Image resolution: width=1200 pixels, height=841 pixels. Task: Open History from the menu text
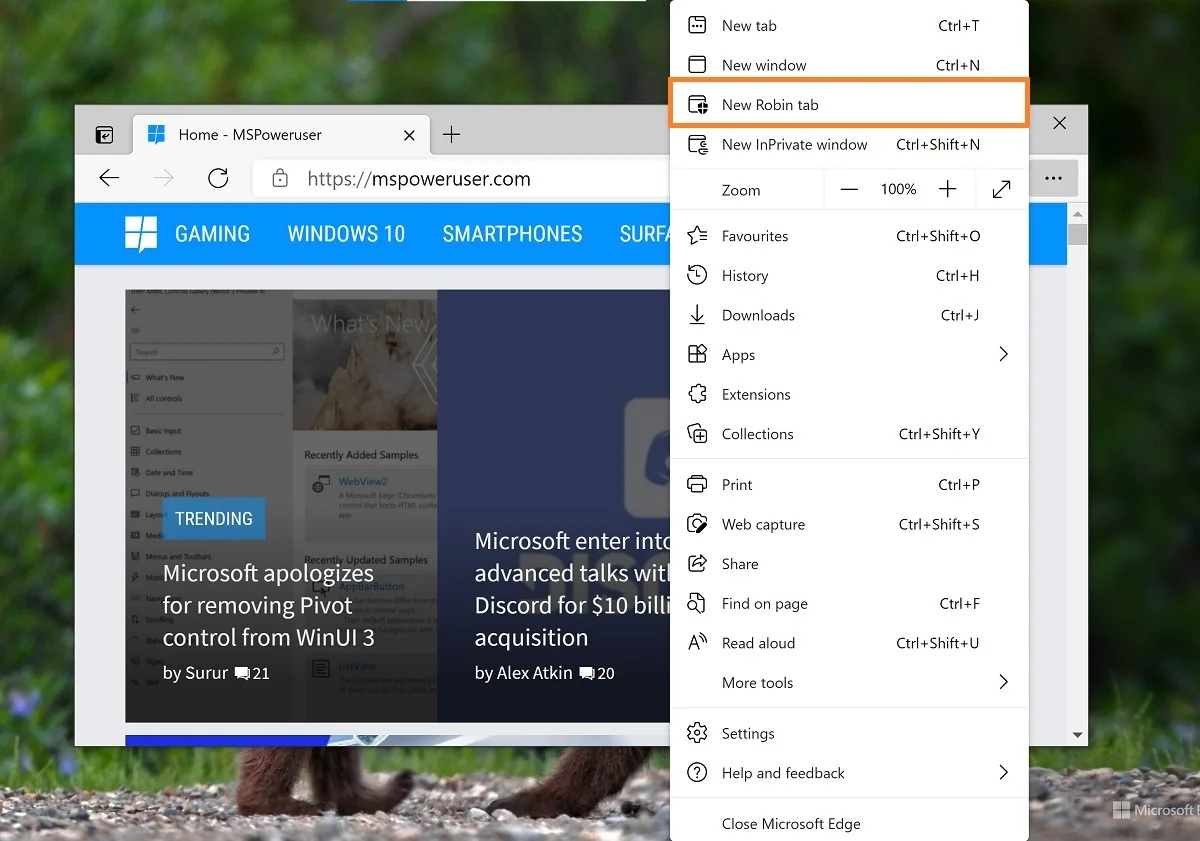pyautogui.click(x=745, y=275)
